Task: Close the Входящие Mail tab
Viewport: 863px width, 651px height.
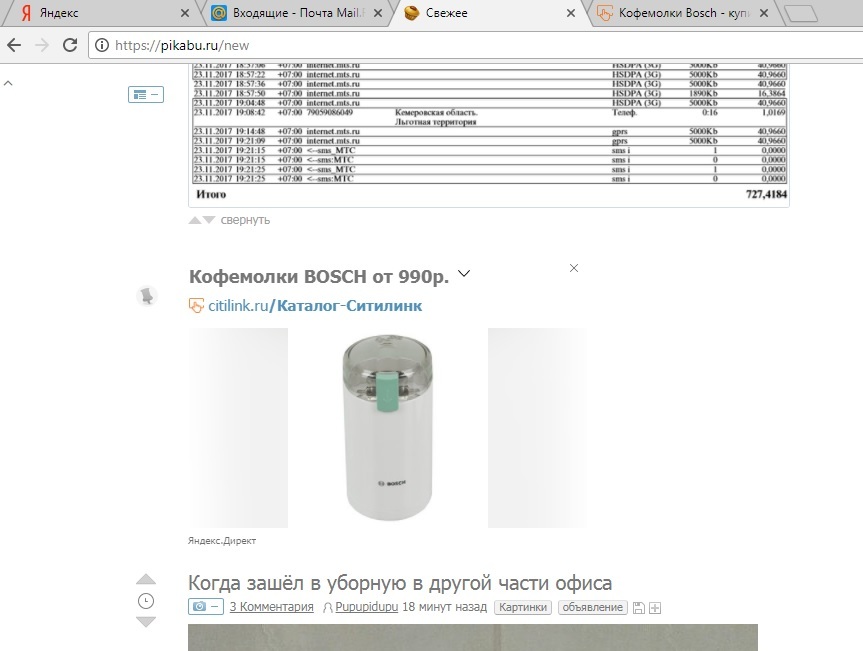Action: point(378,13)
